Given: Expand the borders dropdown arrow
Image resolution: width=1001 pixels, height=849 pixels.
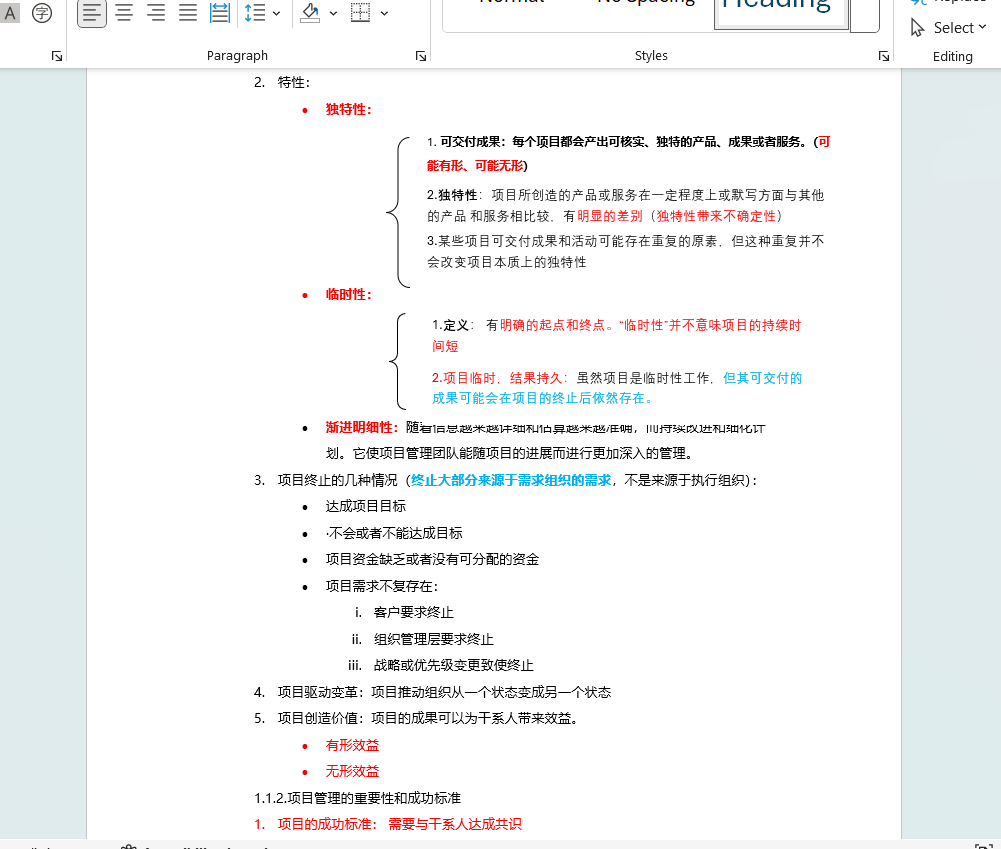Looking at the screenshot, I should point(384,13).
